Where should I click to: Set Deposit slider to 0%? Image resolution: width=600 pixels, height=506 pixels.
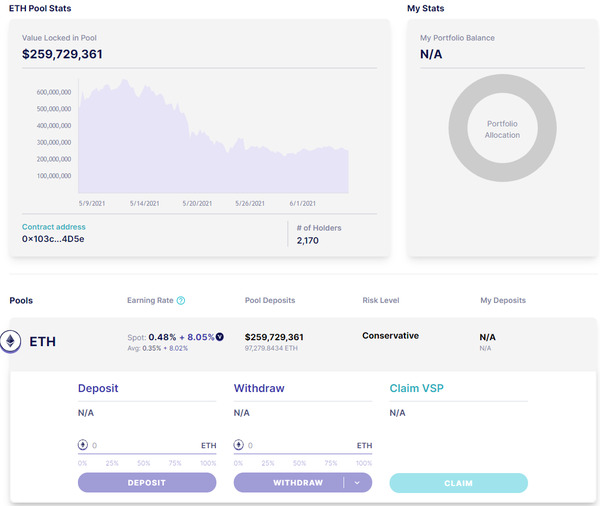click(x=82, y=463)
